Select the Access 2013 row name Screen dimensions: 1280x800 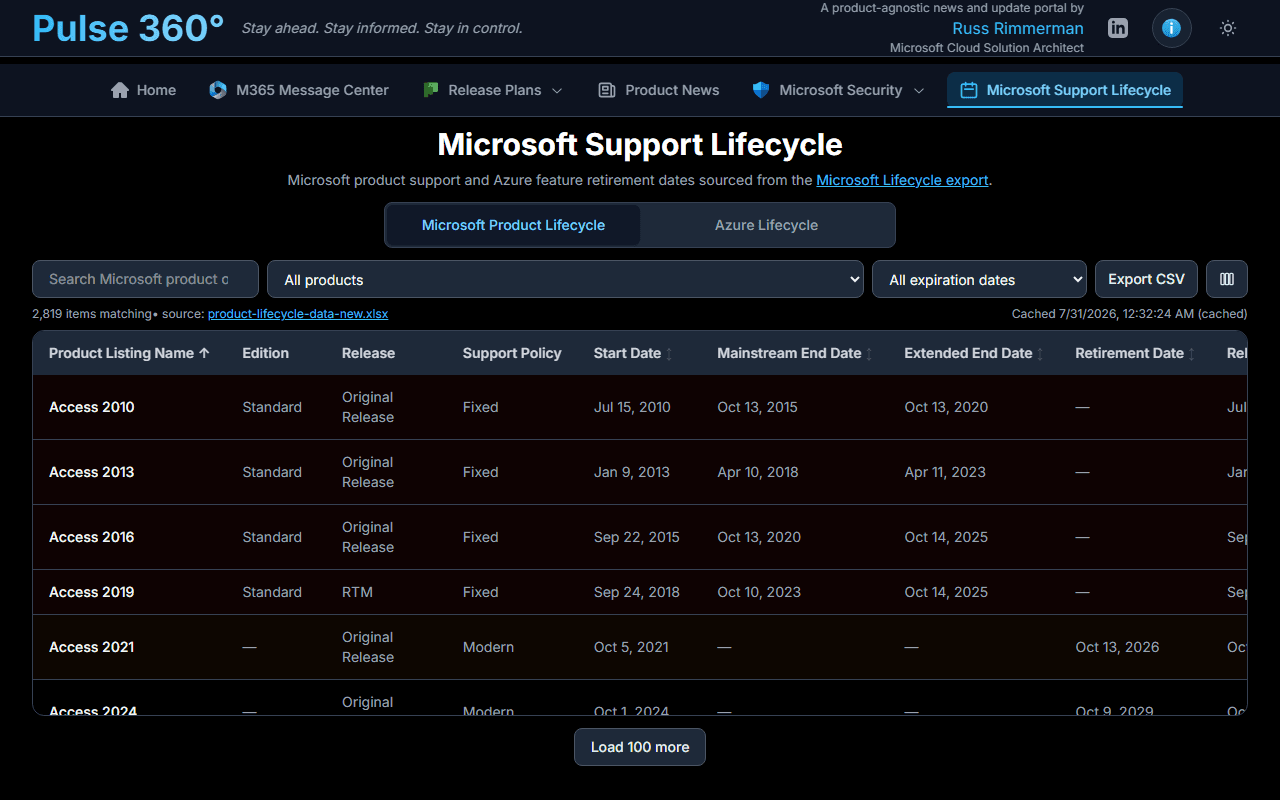click(91, 472)
